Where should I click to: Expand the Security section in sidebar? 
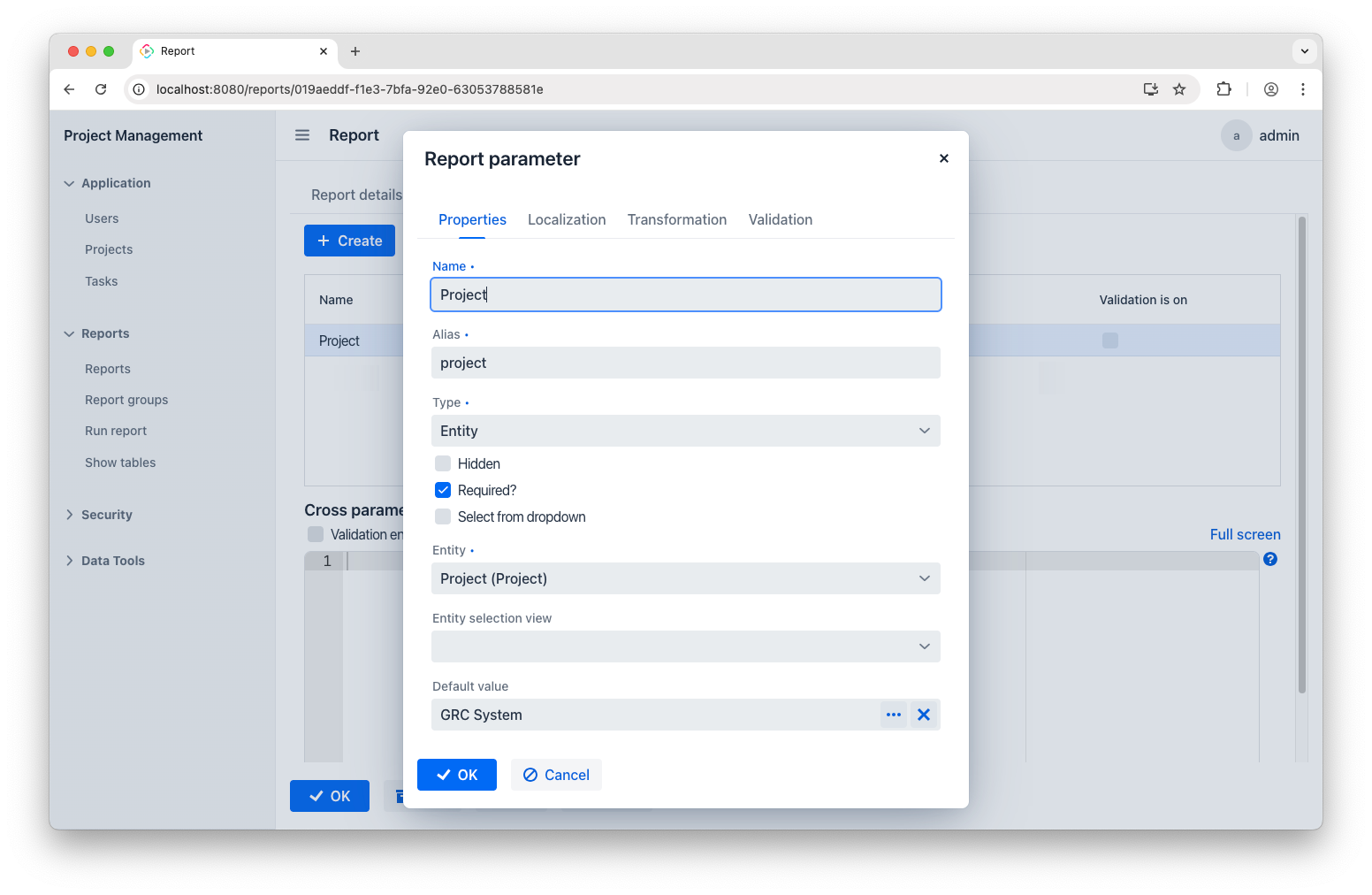106,515
